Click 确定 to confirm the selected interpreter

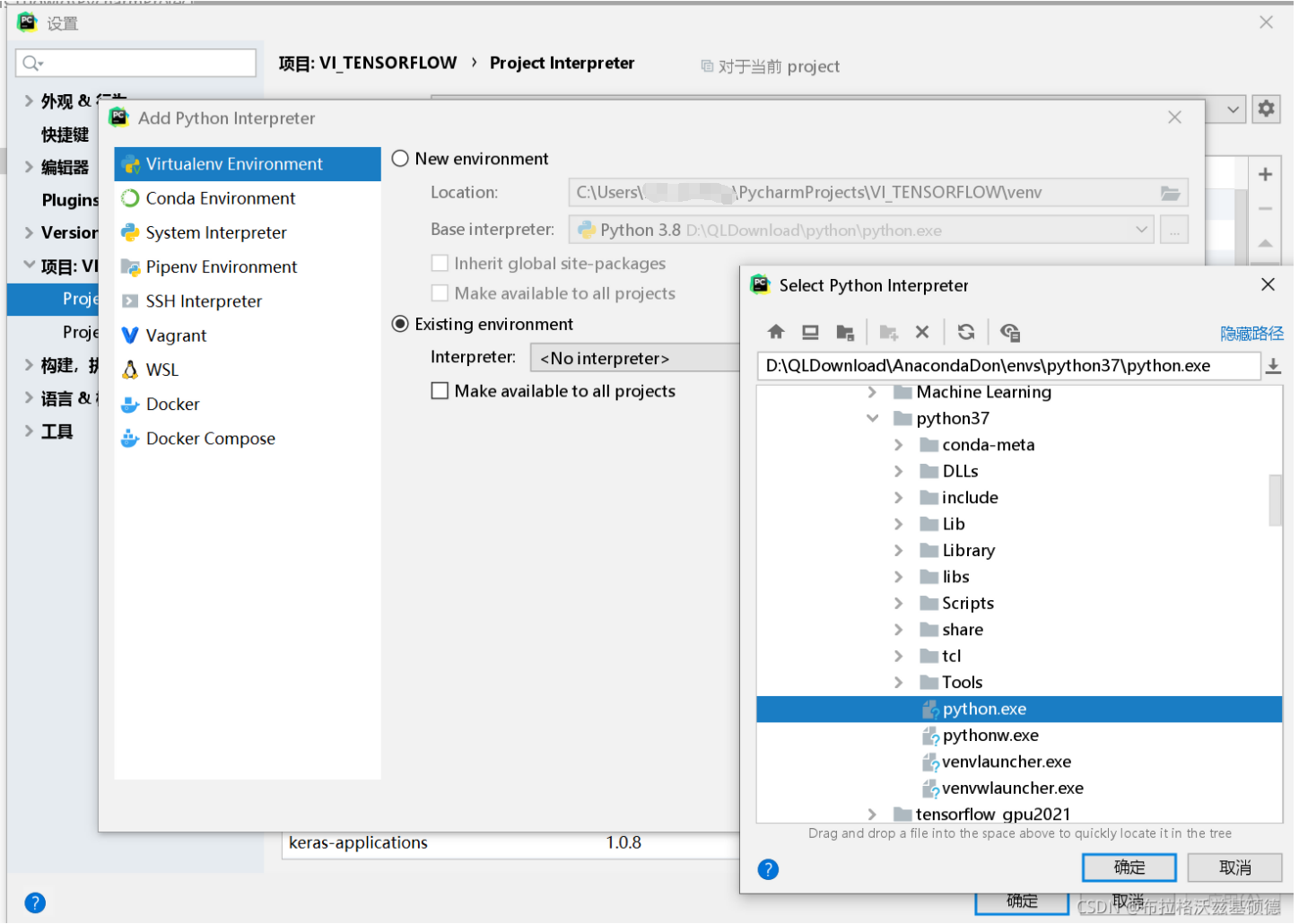1129,867
